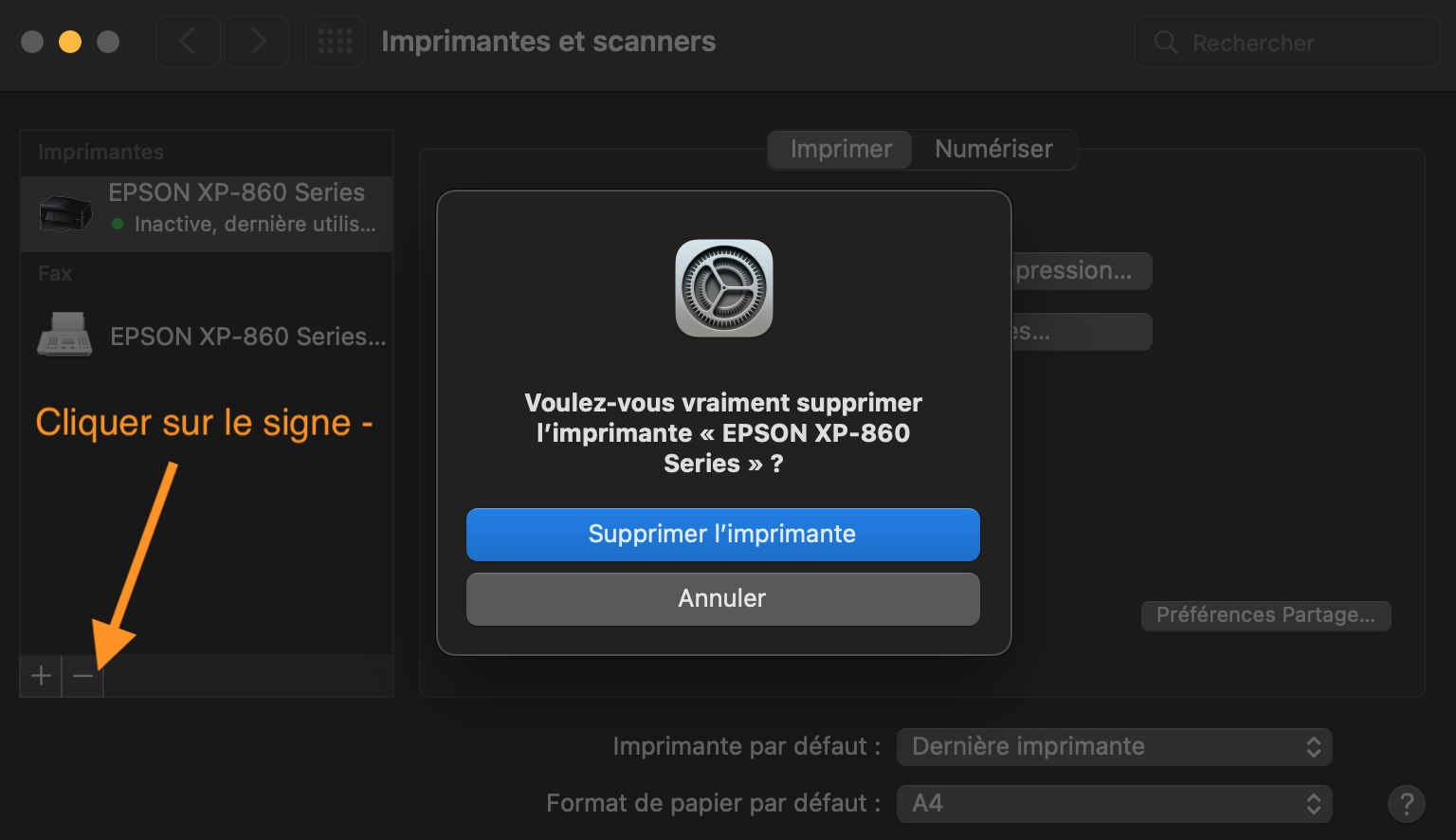Show all preferences grid icon

(x=336, y=42)
